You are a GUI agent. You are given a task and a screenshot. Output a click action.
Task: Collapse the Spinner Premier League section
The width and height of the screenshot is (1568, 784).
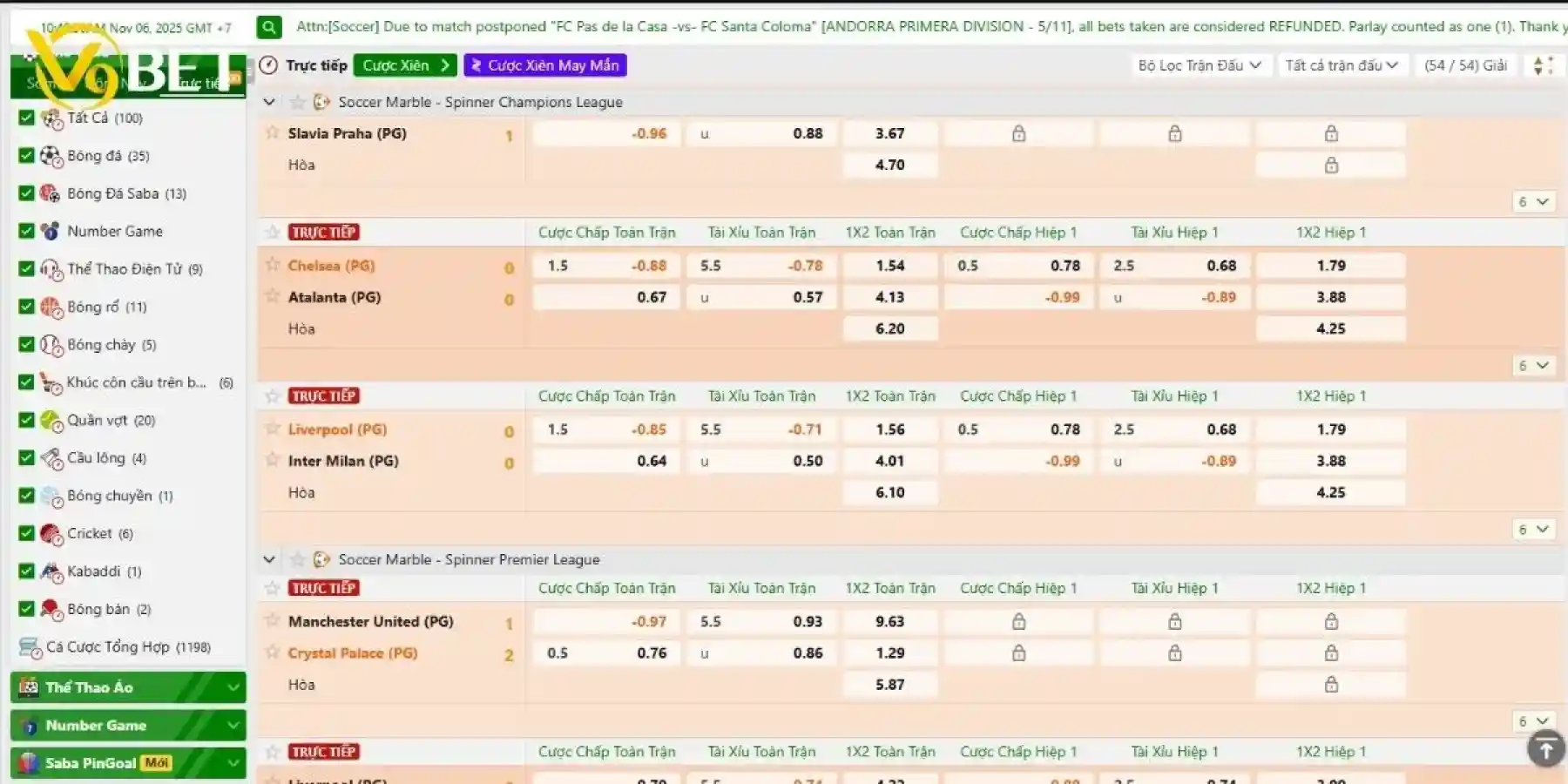(x=269, y=559)
